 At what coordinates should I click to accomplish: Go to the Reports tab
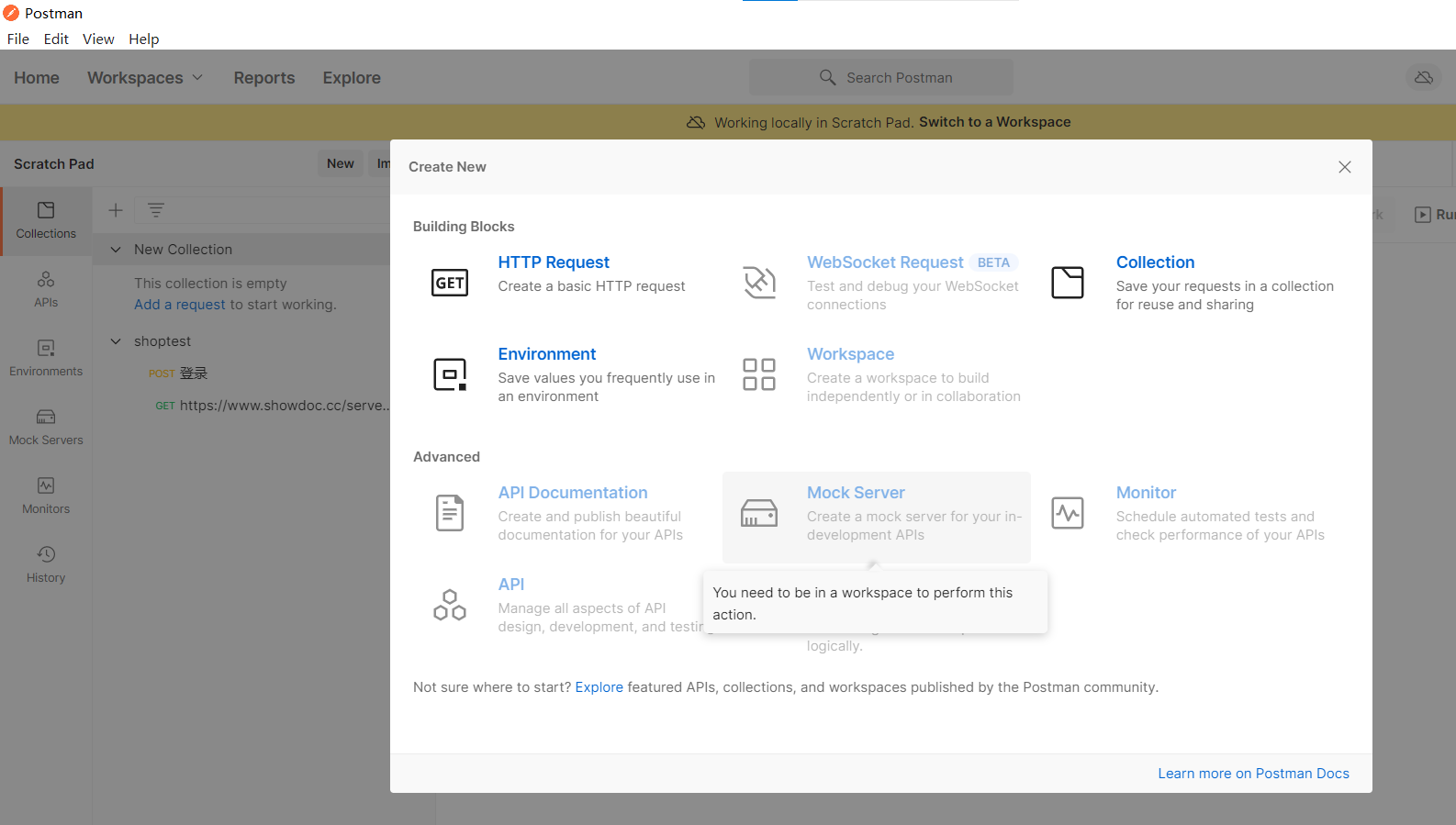click(264, 78)
